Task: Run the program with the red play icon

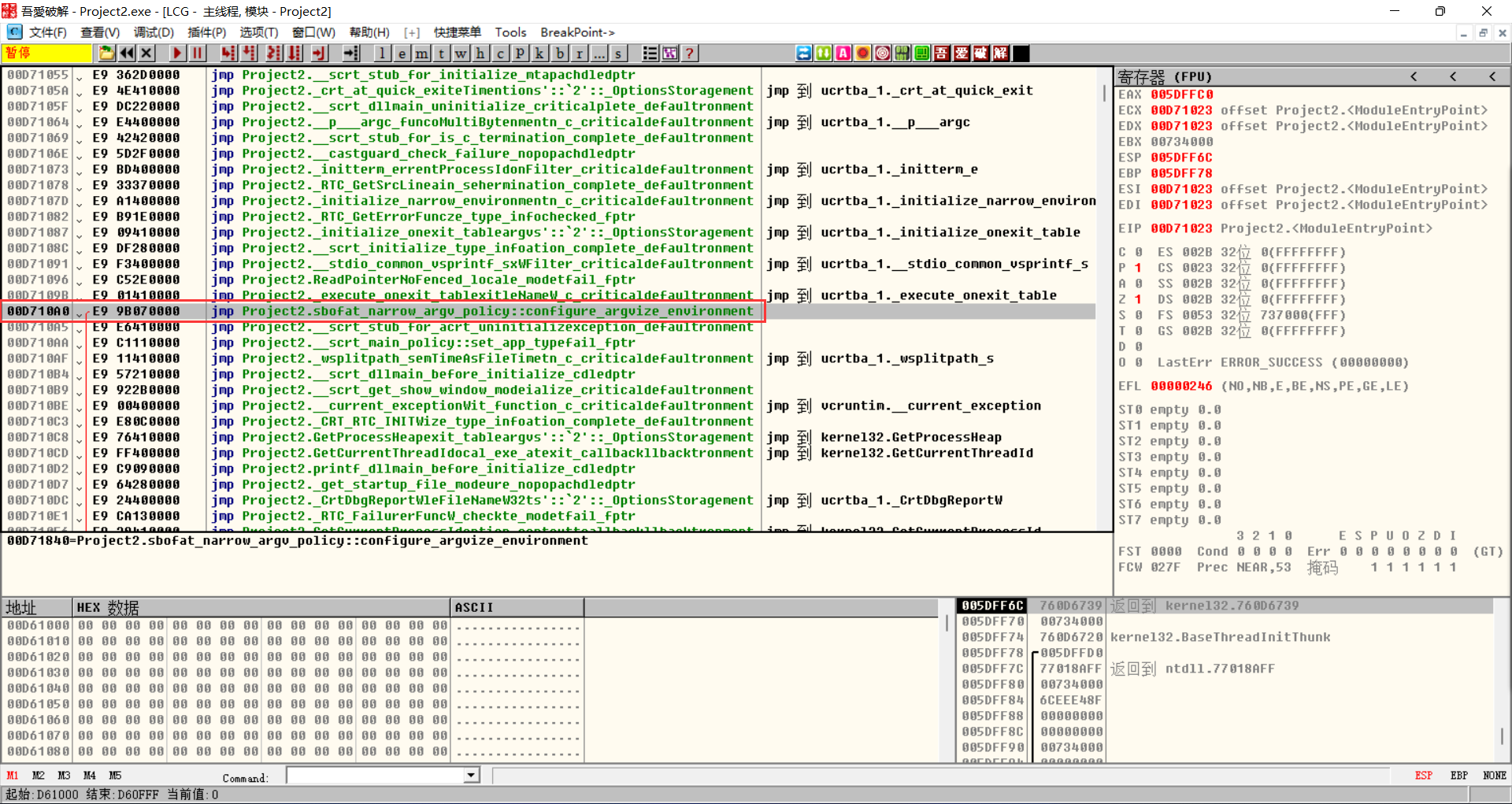Action: point(177,53)
